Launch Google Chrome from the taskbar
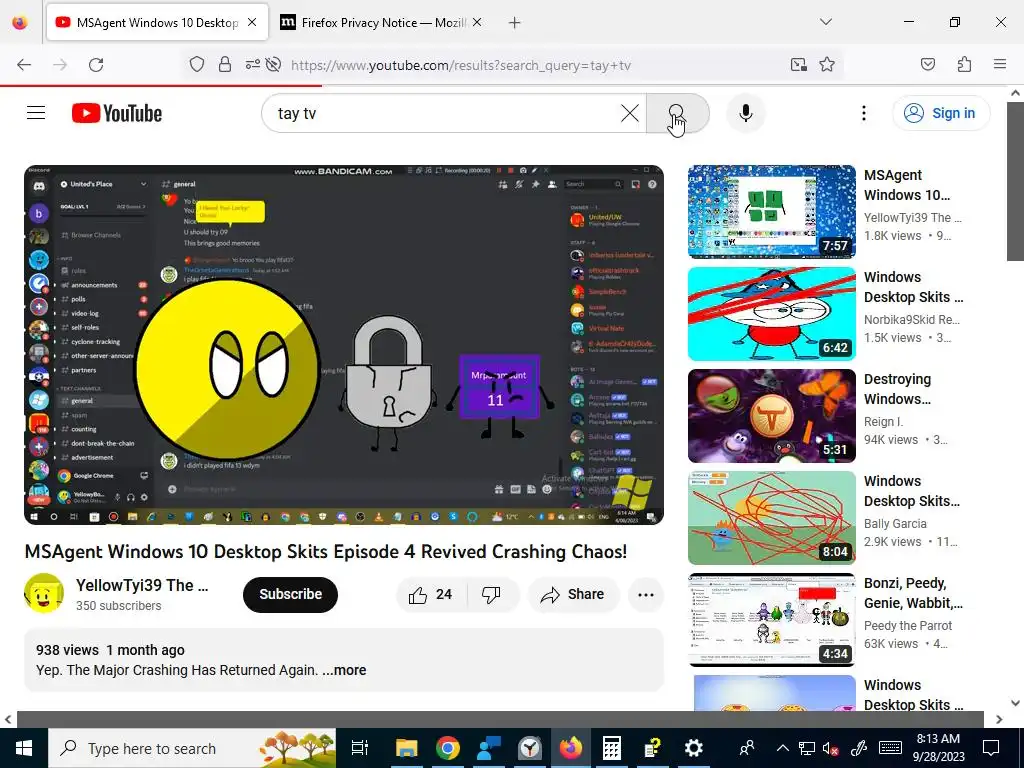This screenshot has width=1024, height=768. point(447,748)
